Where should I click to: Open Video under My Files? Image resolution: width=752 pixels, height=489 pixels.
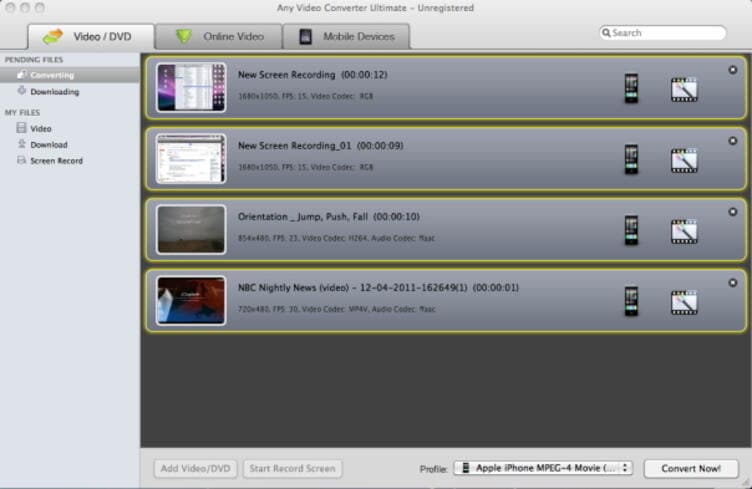tap(70, 128)
